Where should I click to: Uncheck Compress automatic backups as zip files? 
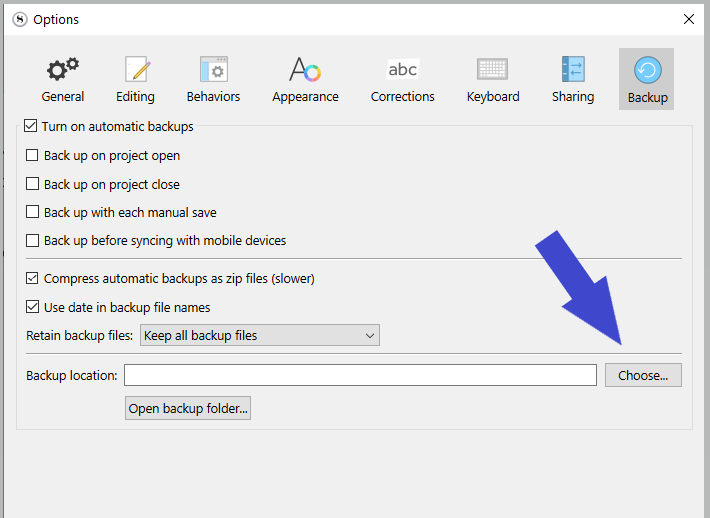(33, 278)
